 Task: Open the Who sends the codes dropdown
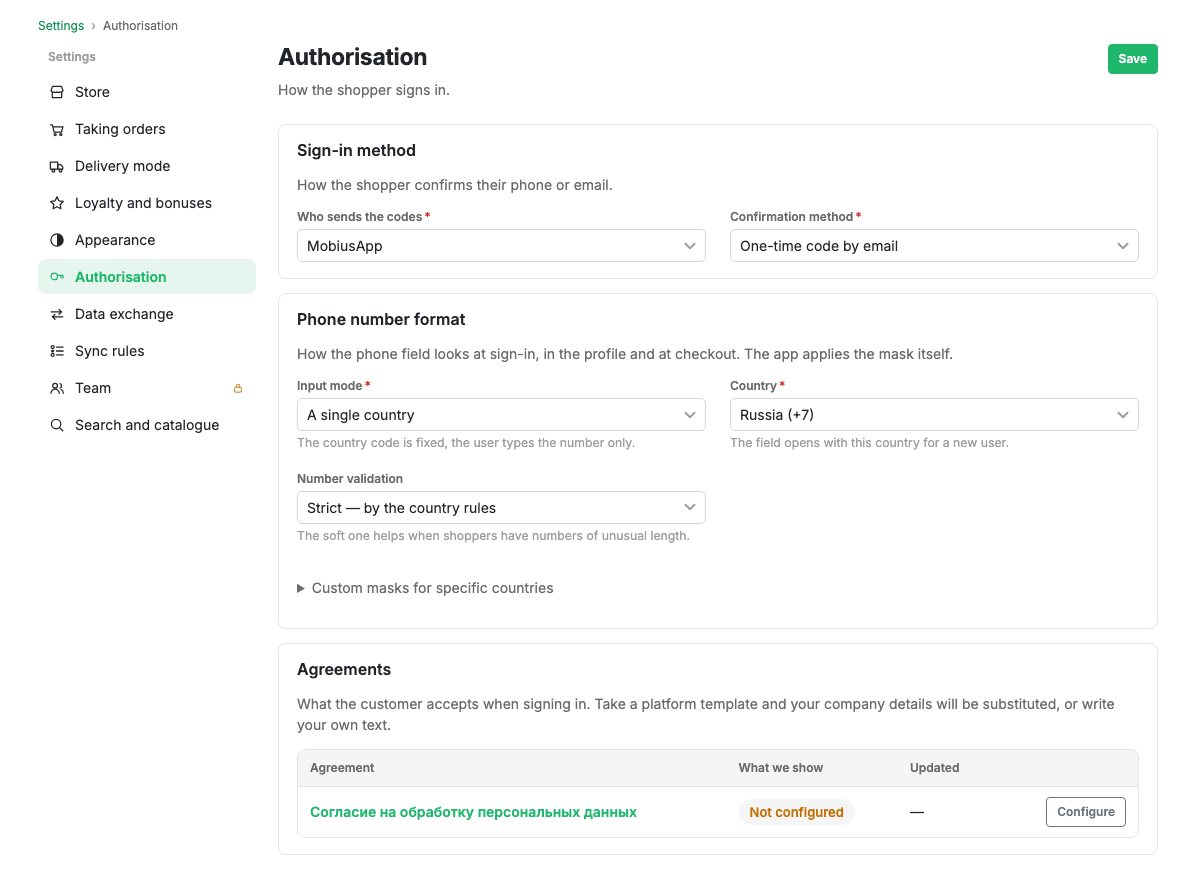coord(501,246)
